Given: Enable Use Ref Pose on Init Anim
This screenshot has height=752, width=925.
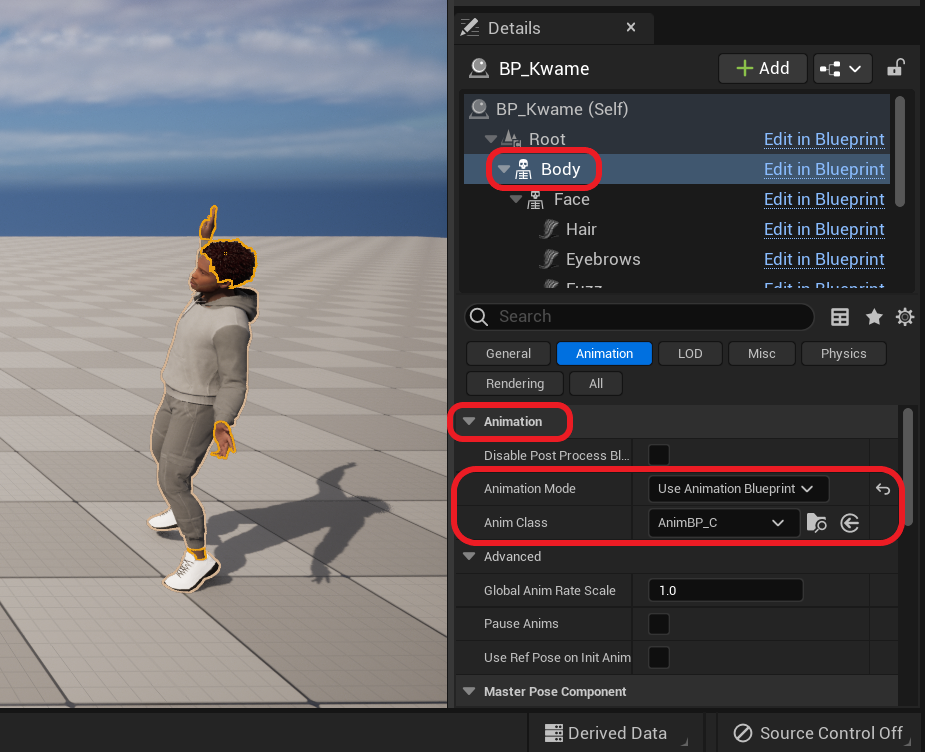Looking at the screenshot, I should pos(659,658).
